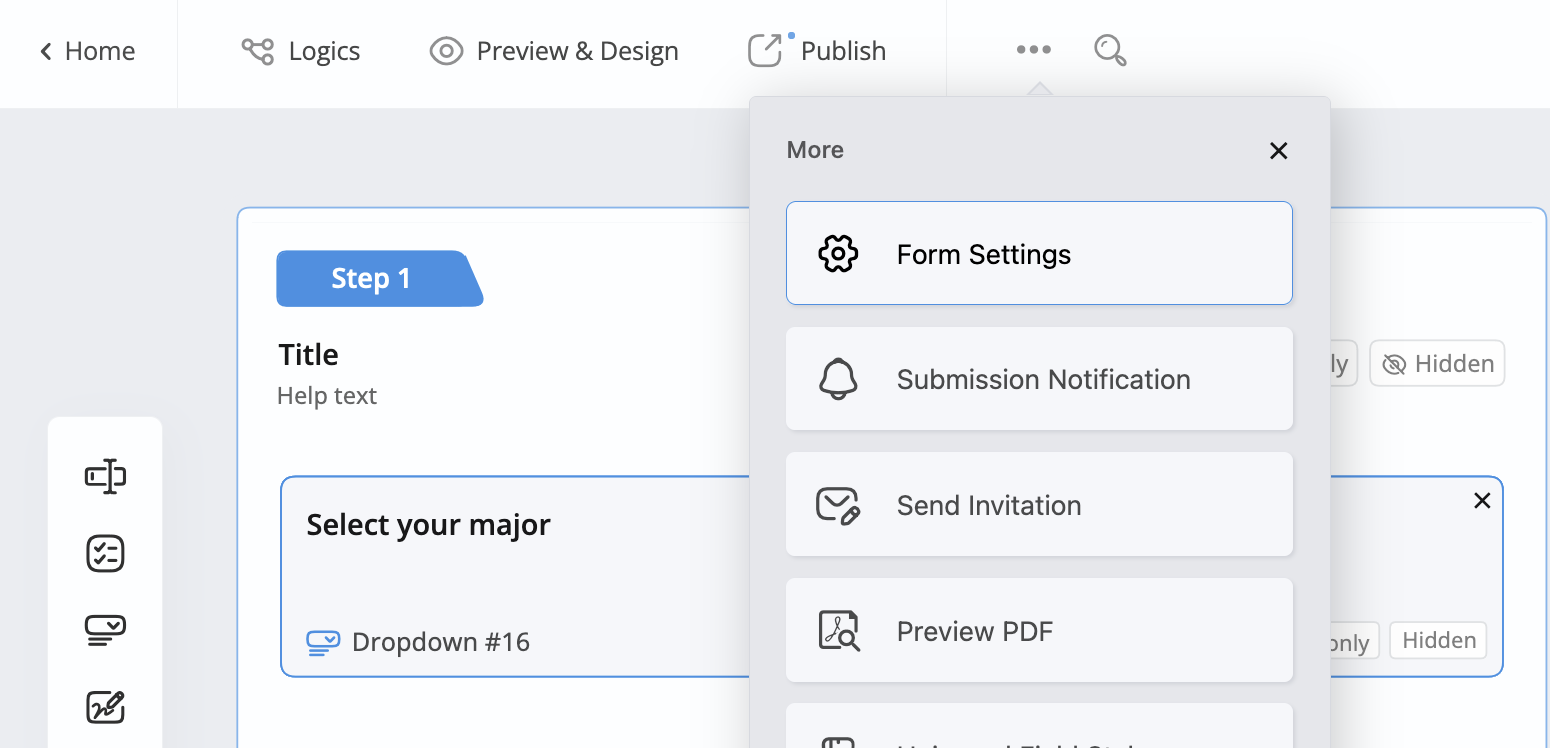Click the Preview & Design eye icon
The image size is (1550, 748).
point(446,51)
